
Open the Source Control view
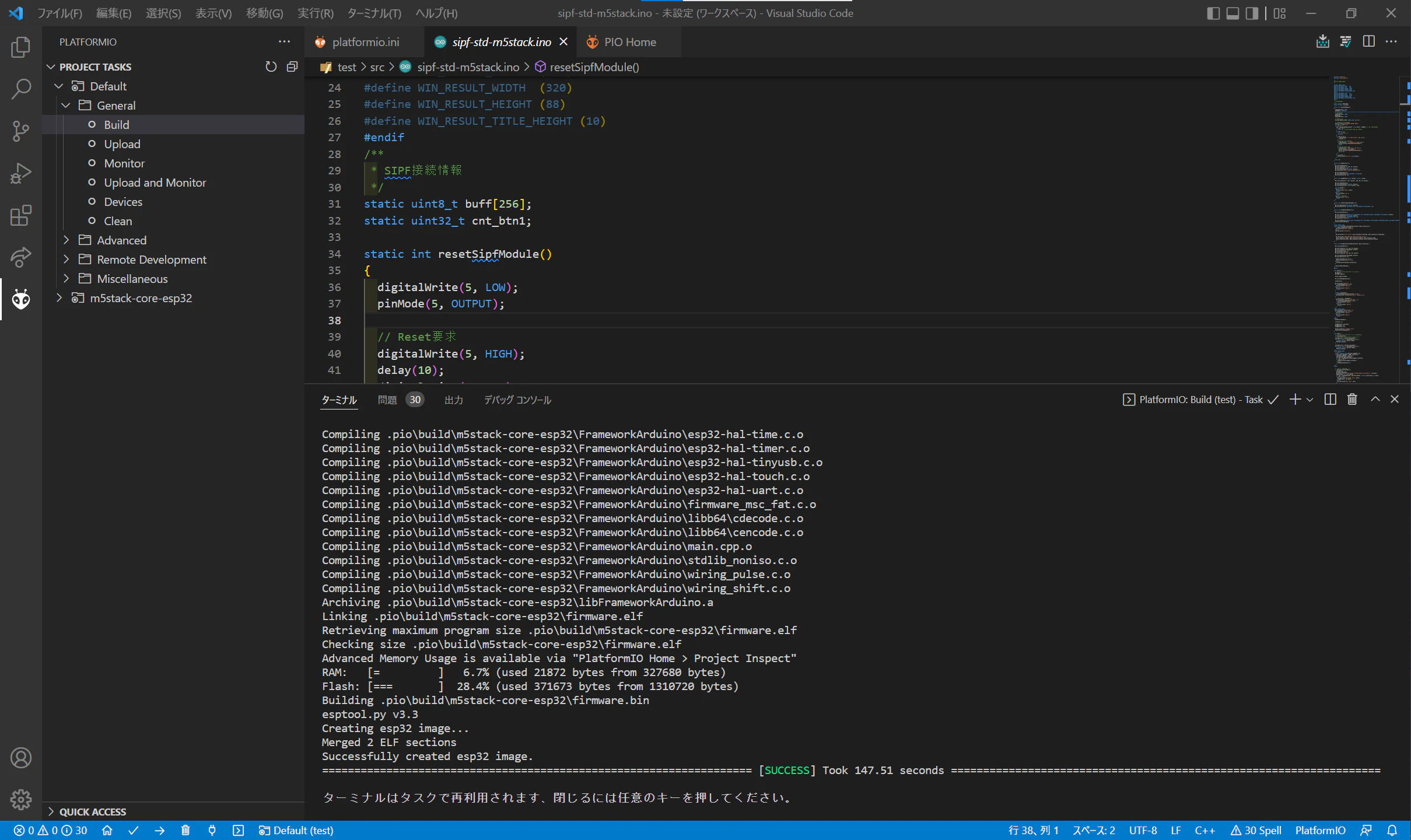(21, 131)
